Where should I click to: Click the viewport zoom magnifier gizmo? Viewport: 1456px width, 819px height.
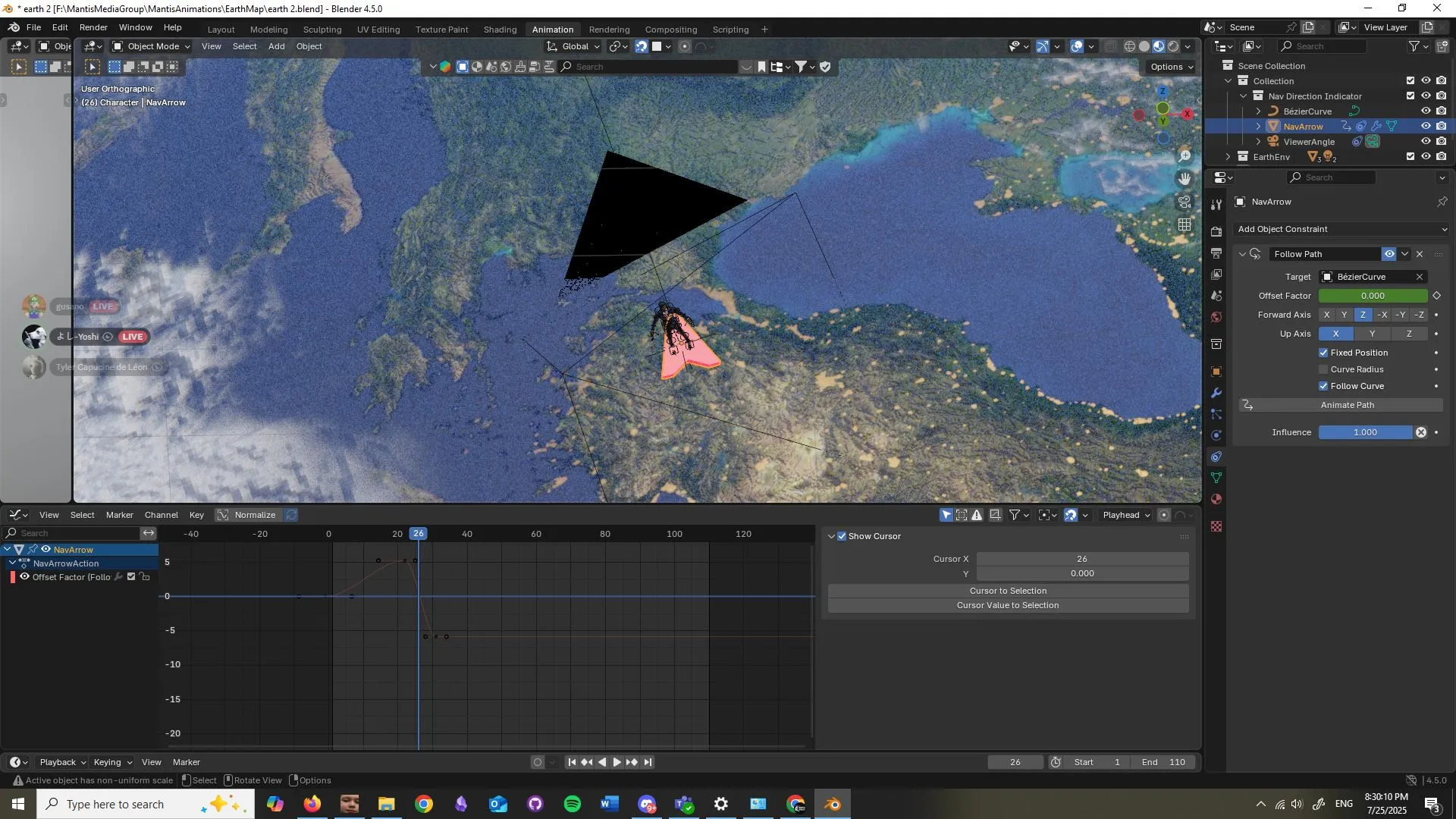pos(1185,156)
